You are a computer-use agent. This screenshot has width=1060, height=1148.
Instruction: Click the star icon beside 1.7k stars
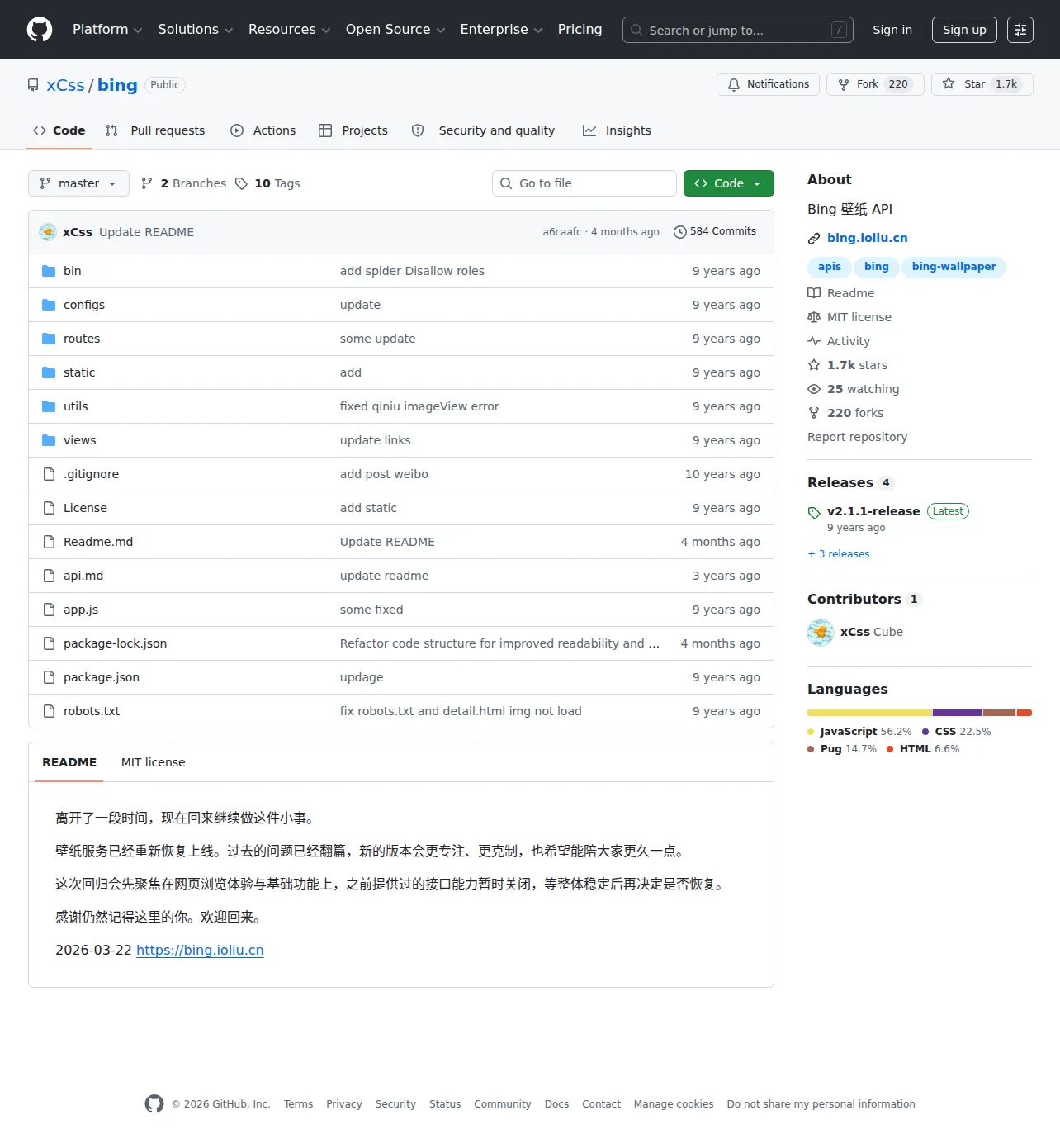coord(814,365)
